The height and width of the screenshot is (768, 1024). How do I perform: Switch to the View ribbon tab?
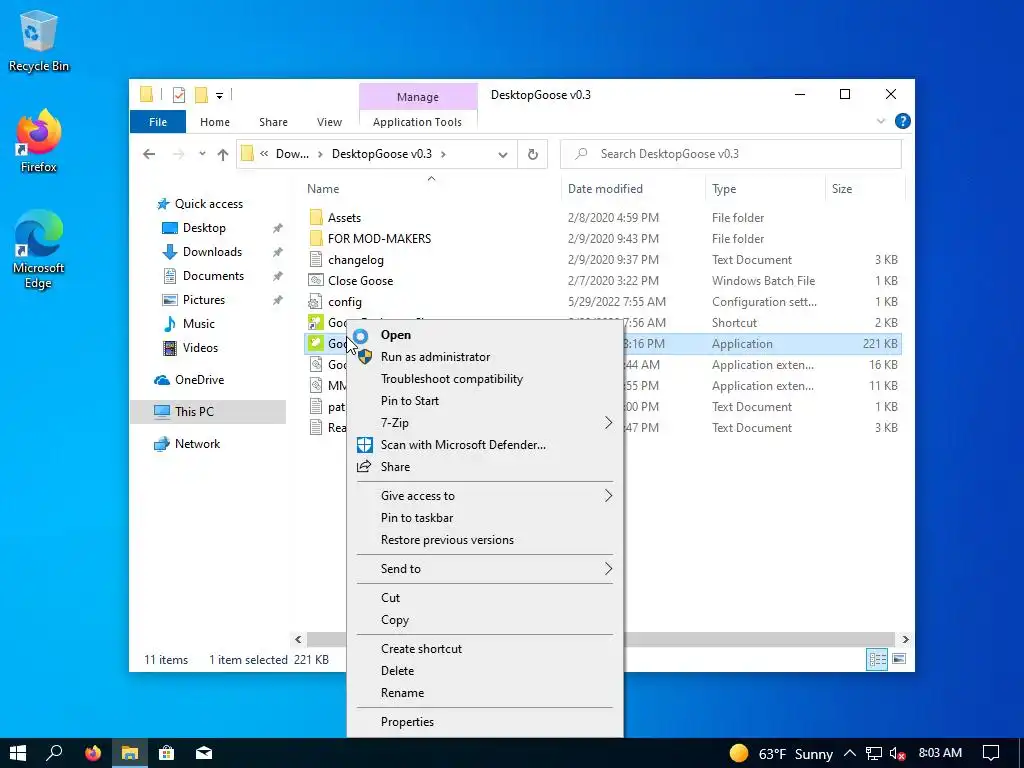pyautogui.click(x=329, y=122)
